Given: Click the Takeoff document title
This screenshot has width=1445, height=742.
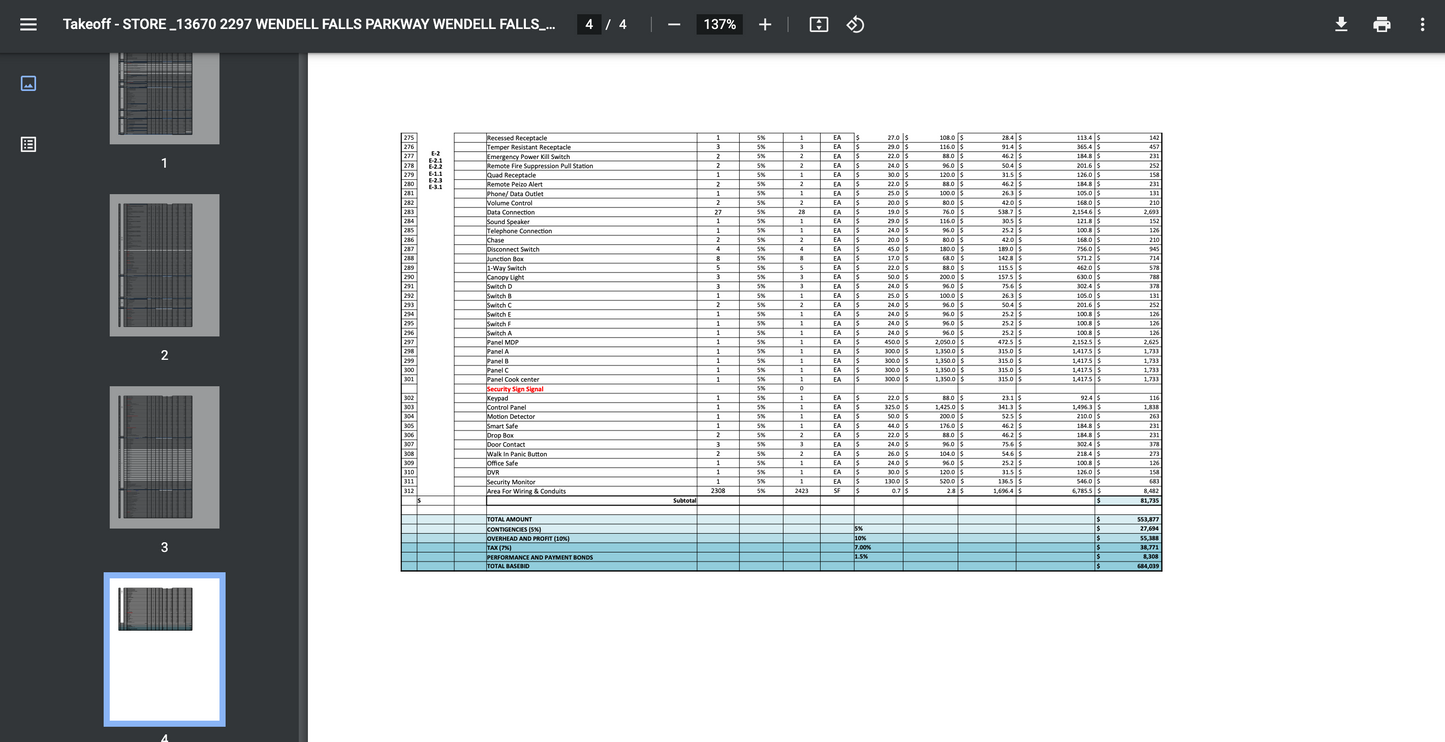Looking at the screenshot, I should pos(309,24).
